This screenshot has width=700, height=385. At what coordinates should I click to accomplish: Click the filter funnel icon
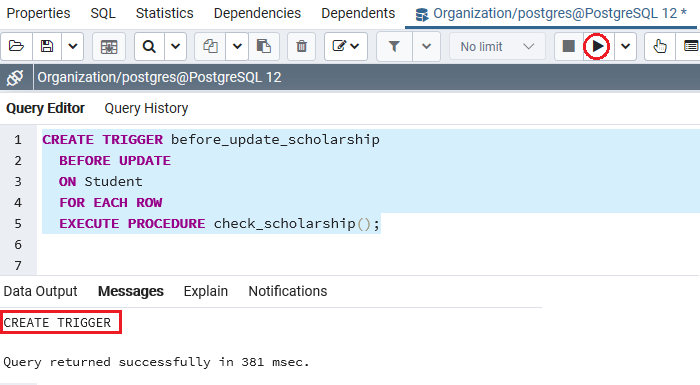pyautogui.click(x=394, y=46)
